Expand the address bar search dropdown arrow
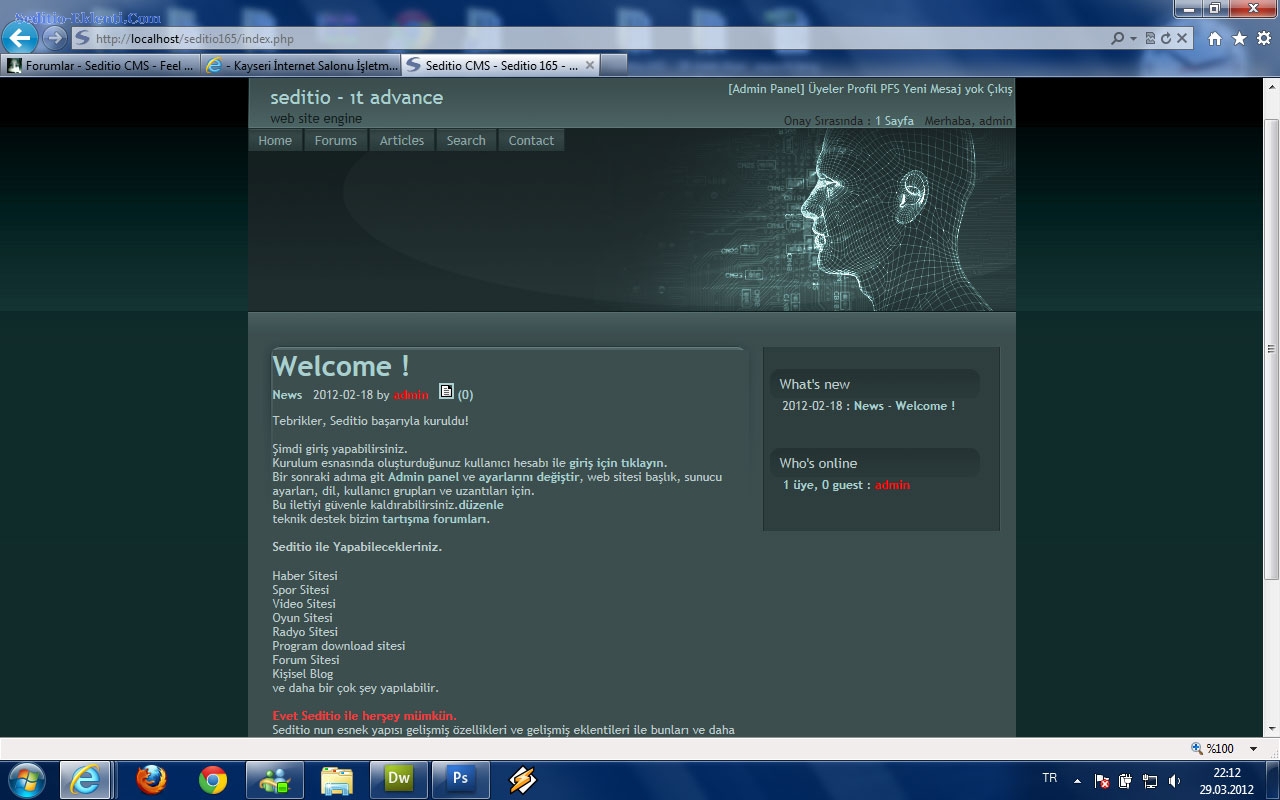This screenshot has height=800, width=1280. pyautogui.click(x=1133, y=38)
